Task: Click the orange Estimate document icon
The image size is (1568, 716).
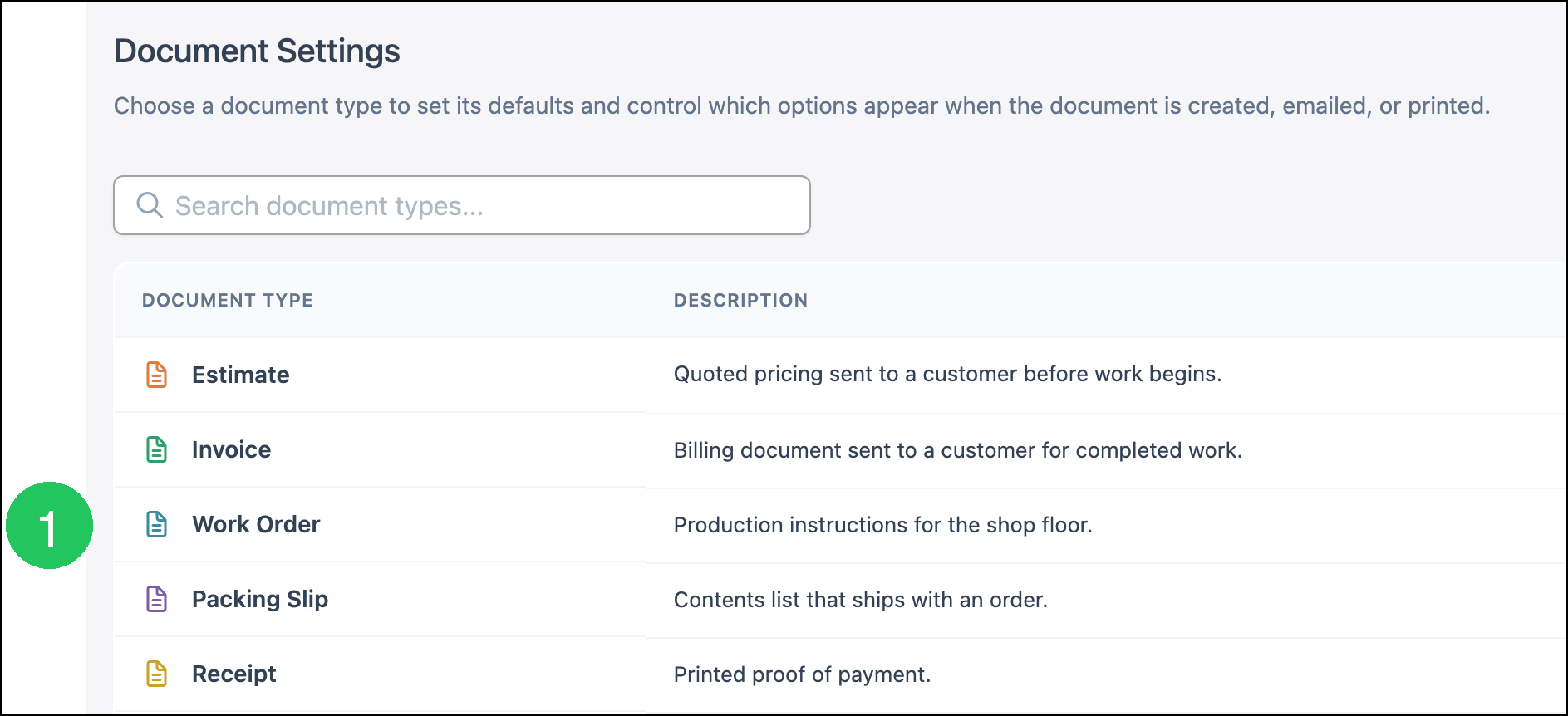Action: pos(156,375)
